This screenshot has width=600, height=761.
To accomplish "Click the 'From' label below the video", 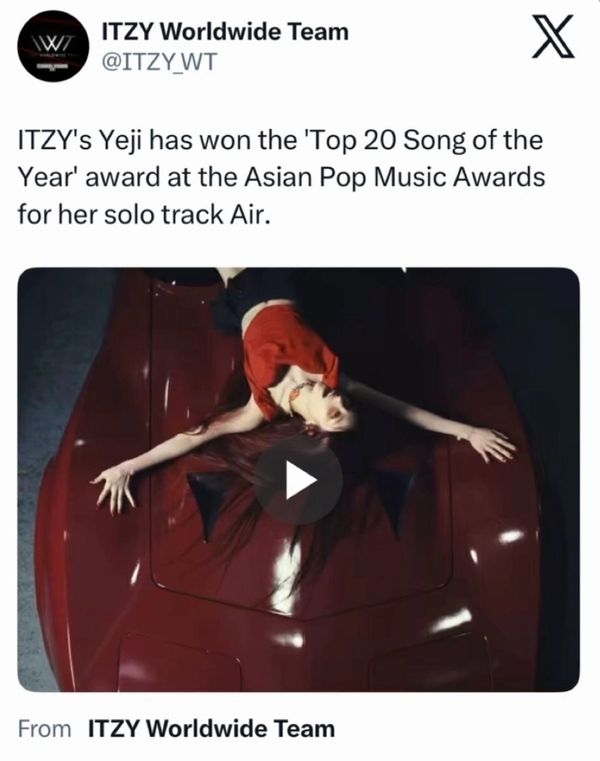I will pyautogui.click(x=45, y=729).
